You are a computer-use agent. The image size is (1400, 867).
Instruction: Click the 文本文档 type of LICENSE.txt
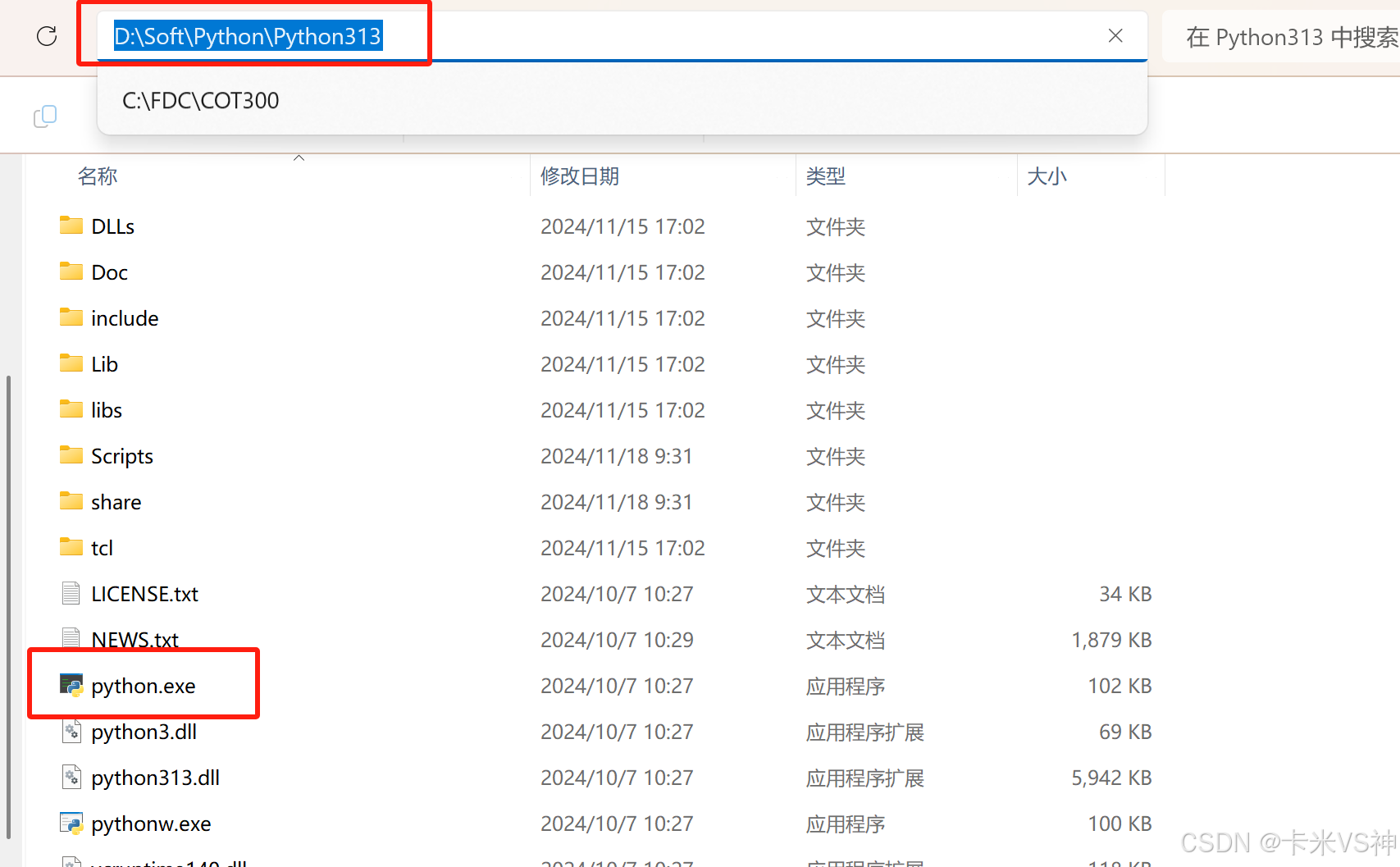(846, 594)
